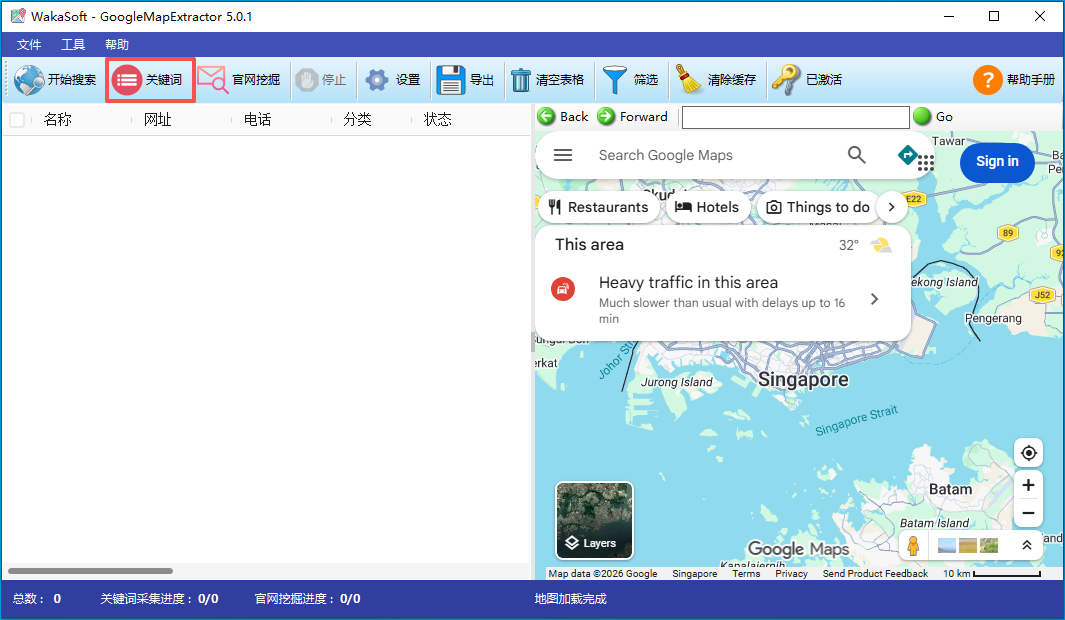1065x620 pixels.
Task: Click 地图加载完成 status text
Action: coord(571,599)
